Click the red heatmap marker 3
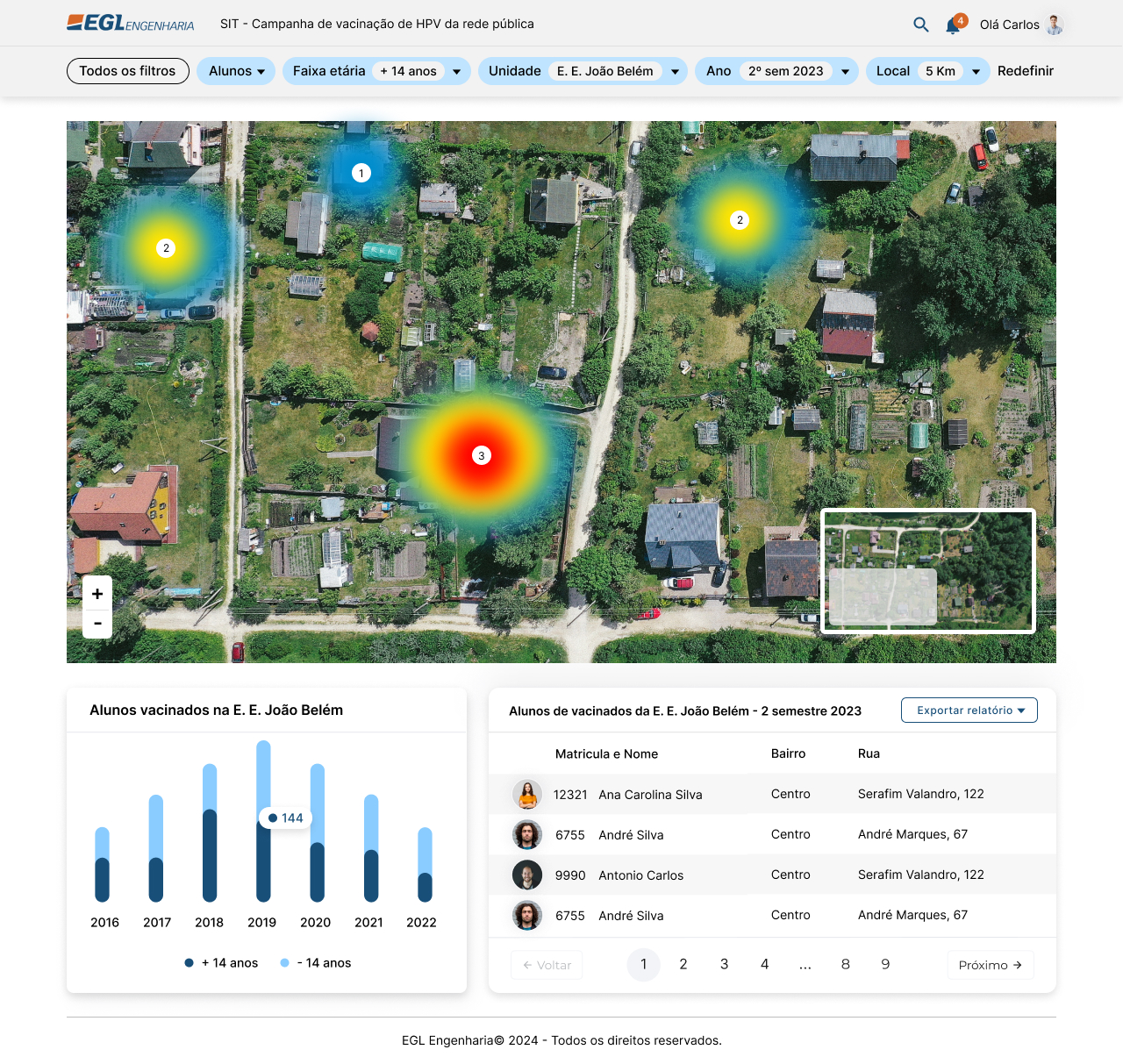 pyautogui.click(x=481, y=455)
